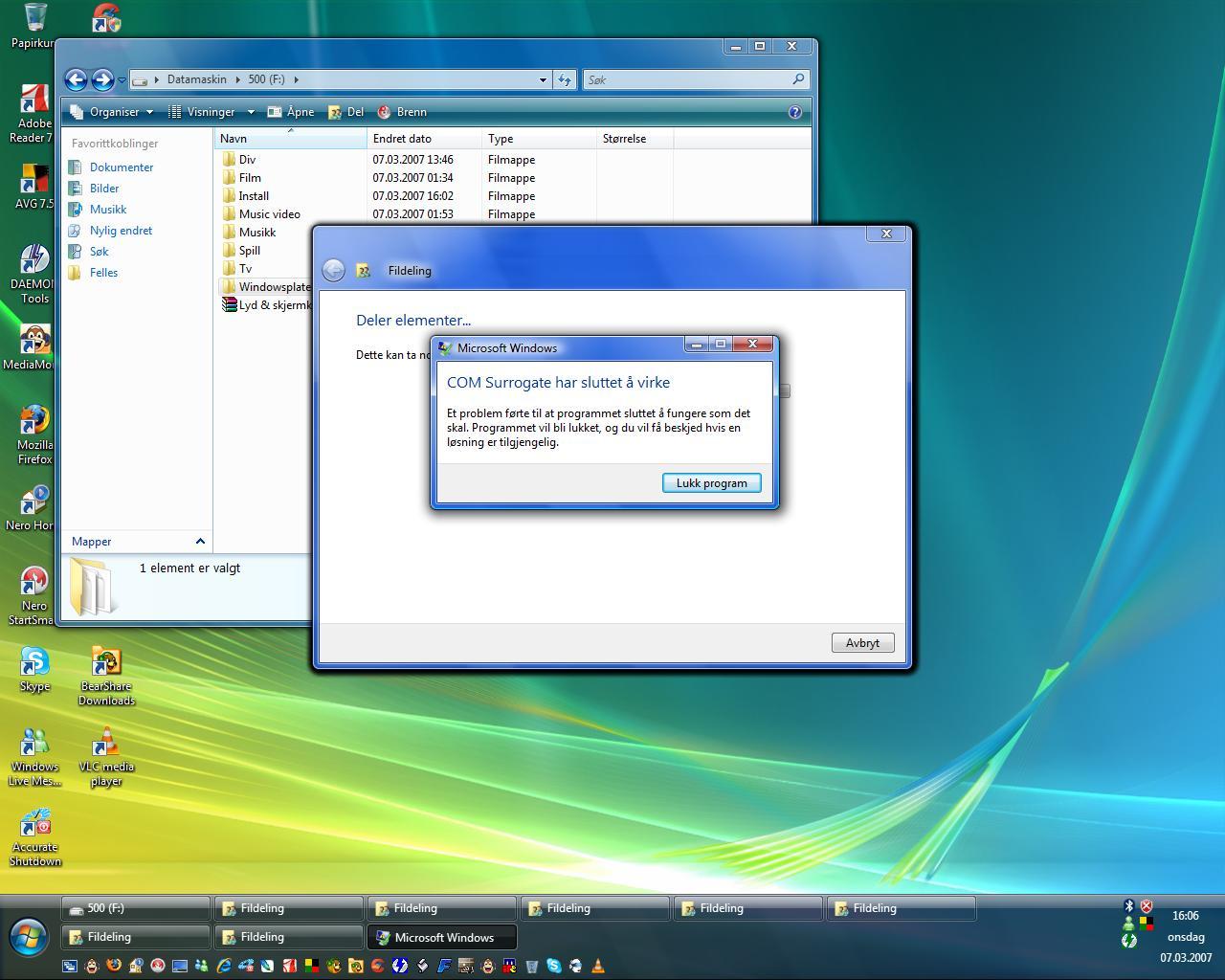
Task: Select the Music video folder
Action: (269, 214)
